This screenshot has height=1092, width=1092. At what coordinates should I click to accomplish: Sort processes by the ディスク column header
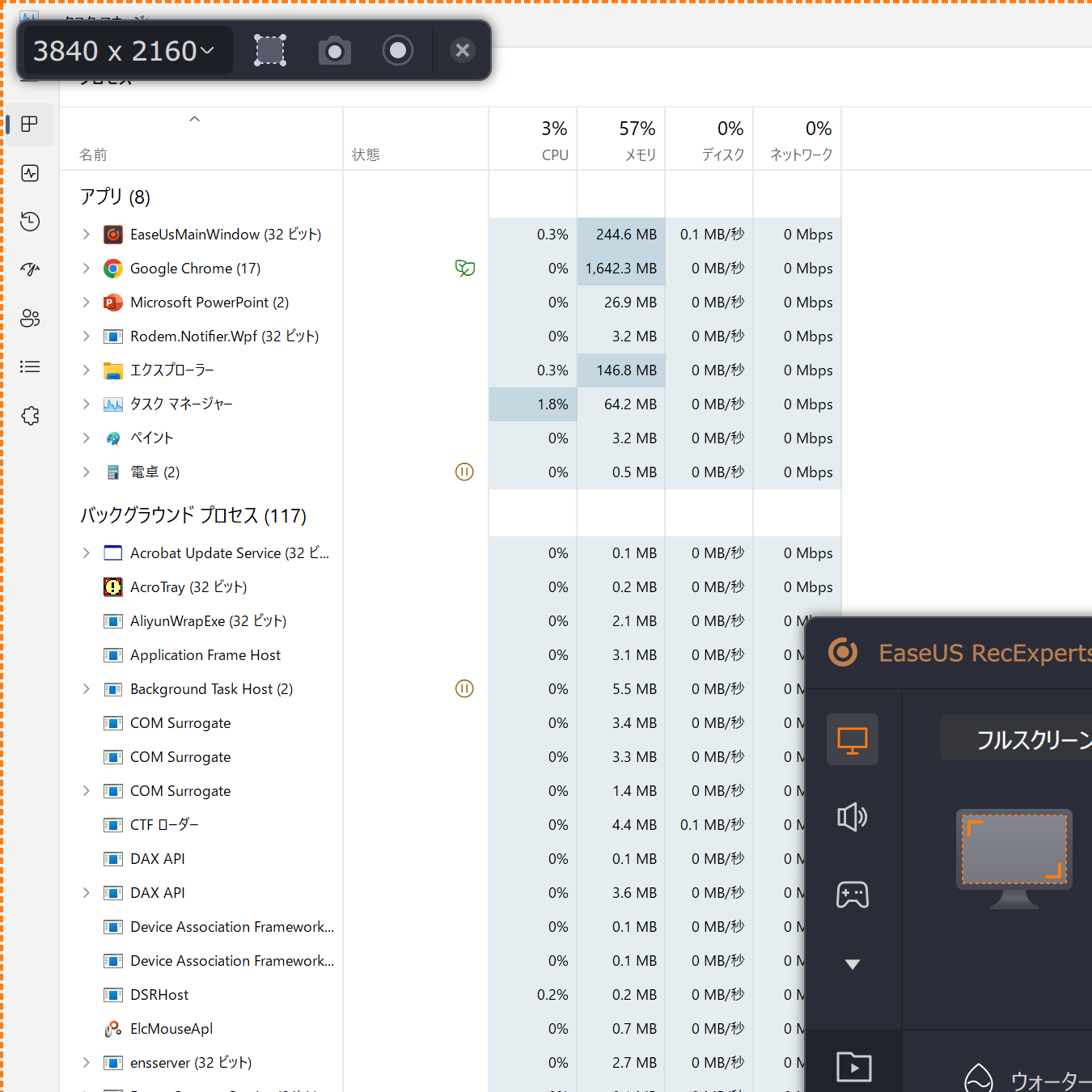pyautogui.click(x=709, y=139)
